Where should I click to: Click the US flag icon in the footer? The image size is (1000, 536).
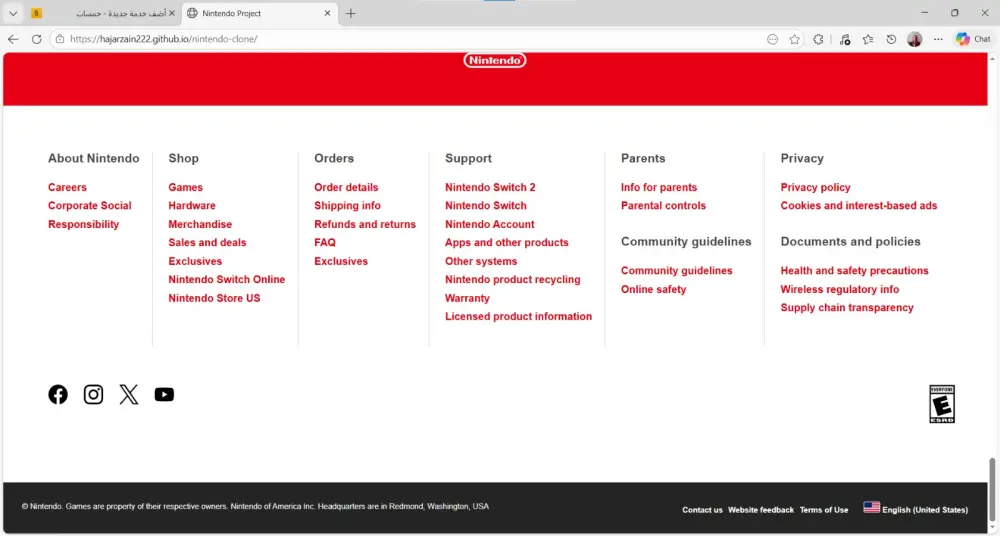point(871,507)
